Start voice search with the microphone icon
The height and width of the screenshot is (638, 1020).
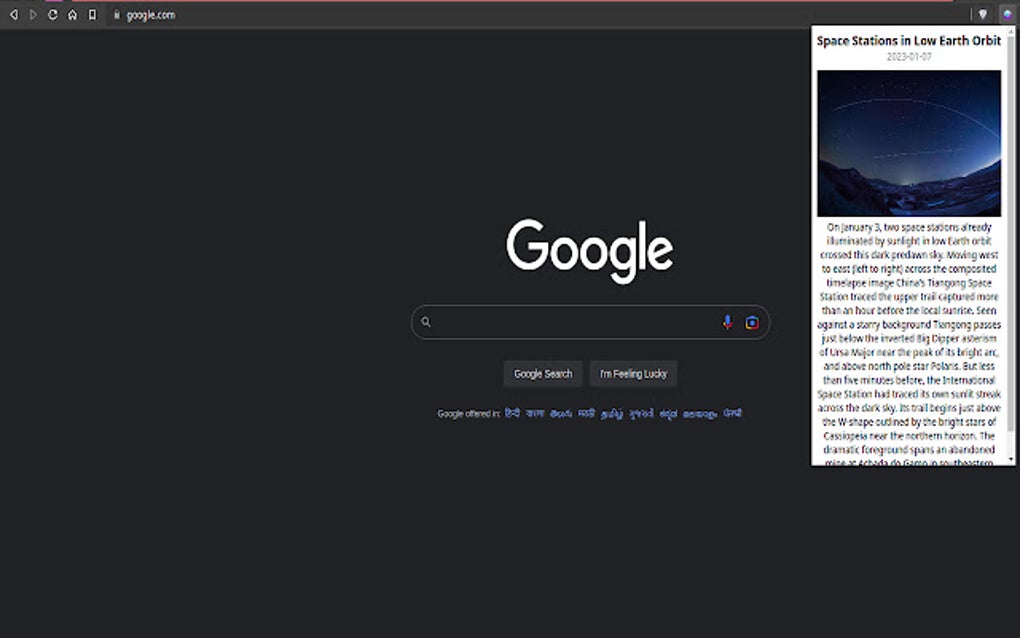727,322
